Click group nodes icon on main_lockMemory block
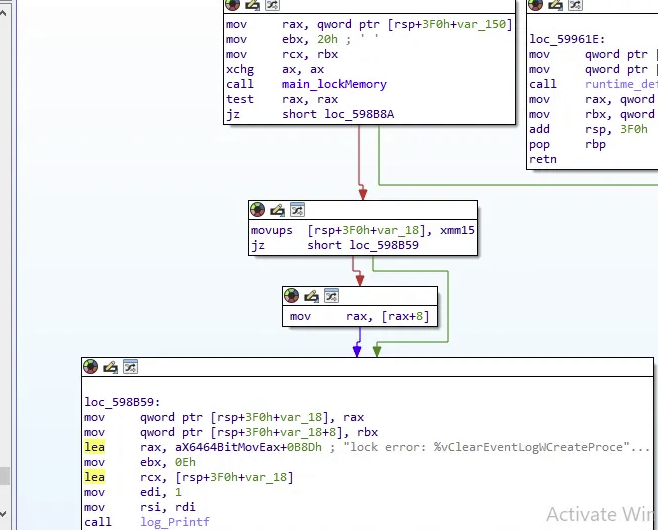This screenshot has height=530, width=658. pyautogui.click(x=269, y=5)
